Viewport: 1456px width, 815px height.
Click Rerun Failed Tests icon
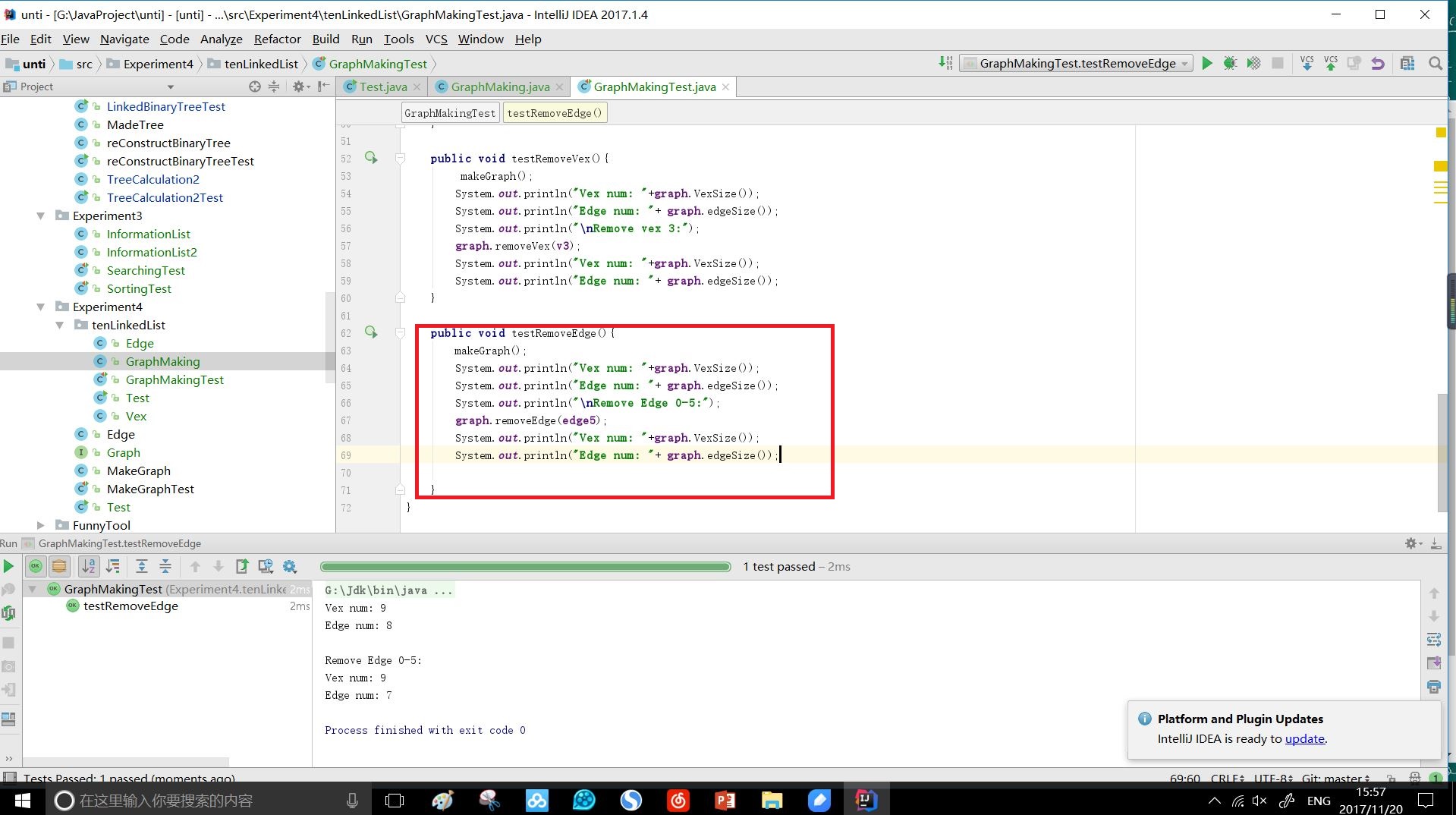click(x=8, y=590)
